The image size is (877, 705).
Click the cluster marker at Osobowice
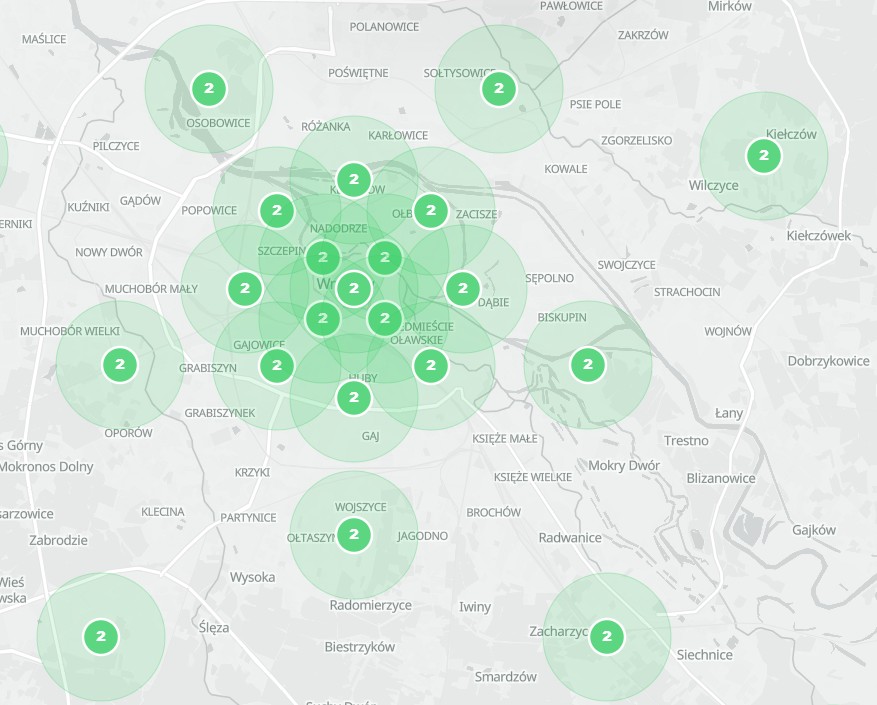tap(208, 89)
